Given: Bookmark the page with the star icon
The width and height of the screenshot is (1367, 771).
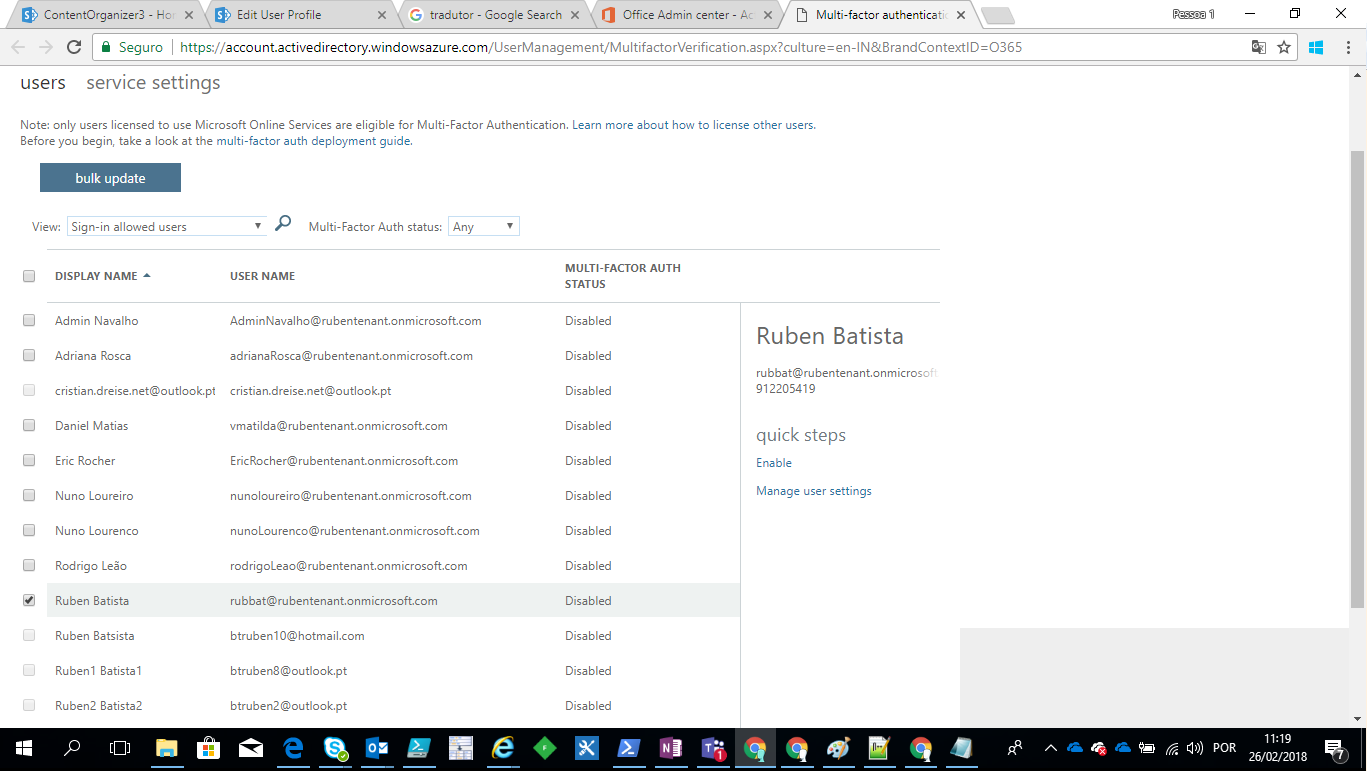Looking at the screenshot, I should [1284, 46].
